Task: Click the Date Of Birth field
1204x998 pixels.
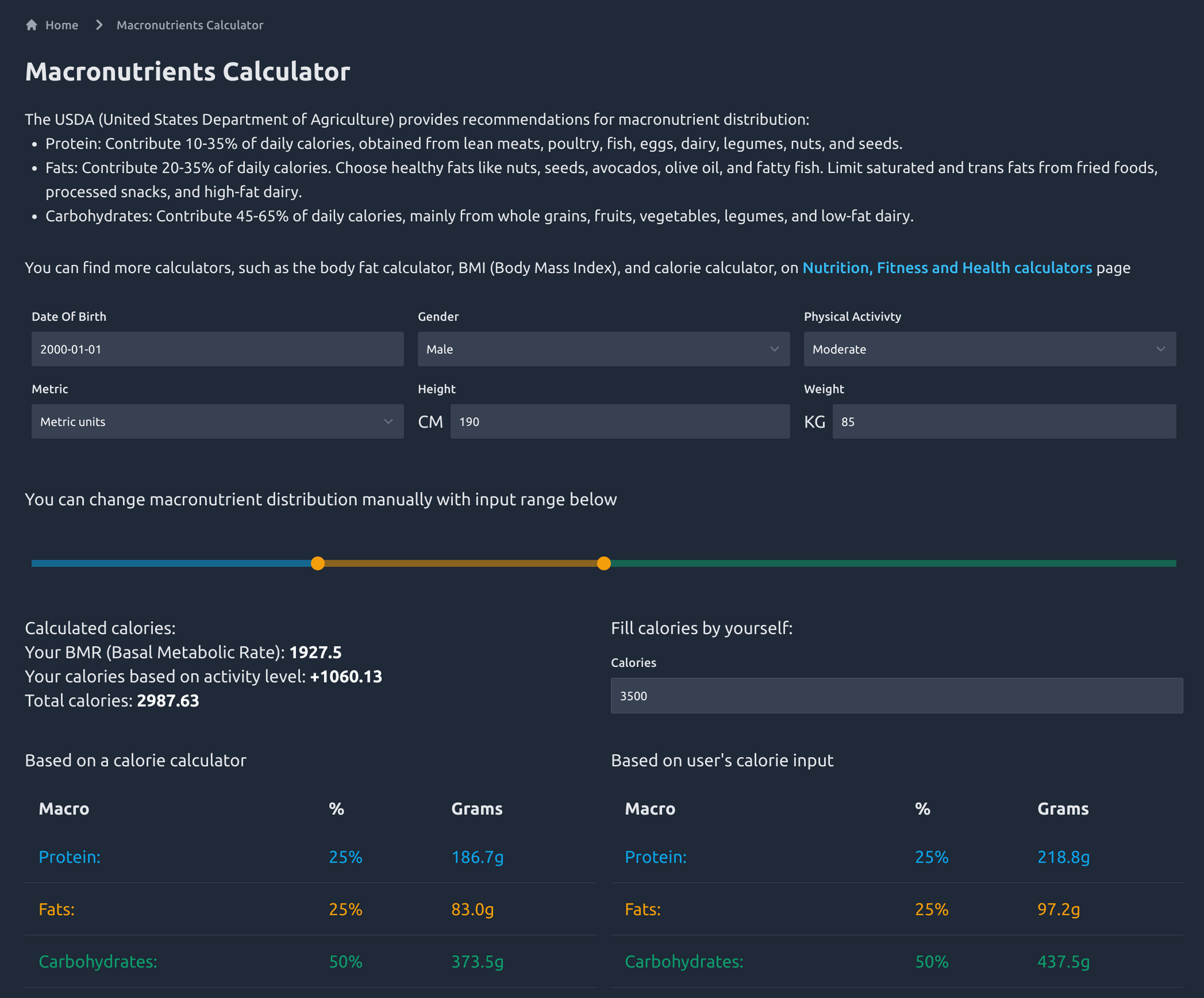Action: point(218,349)
